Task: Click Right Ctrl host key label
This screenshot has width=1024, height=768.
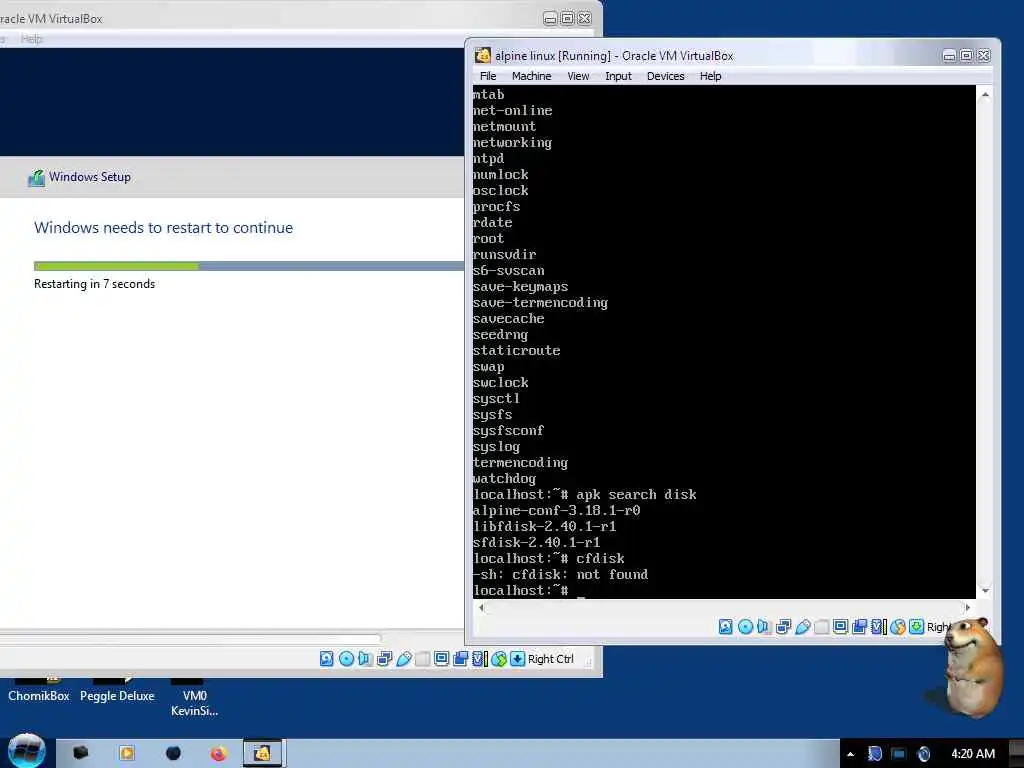Action: tap(551, 659)
